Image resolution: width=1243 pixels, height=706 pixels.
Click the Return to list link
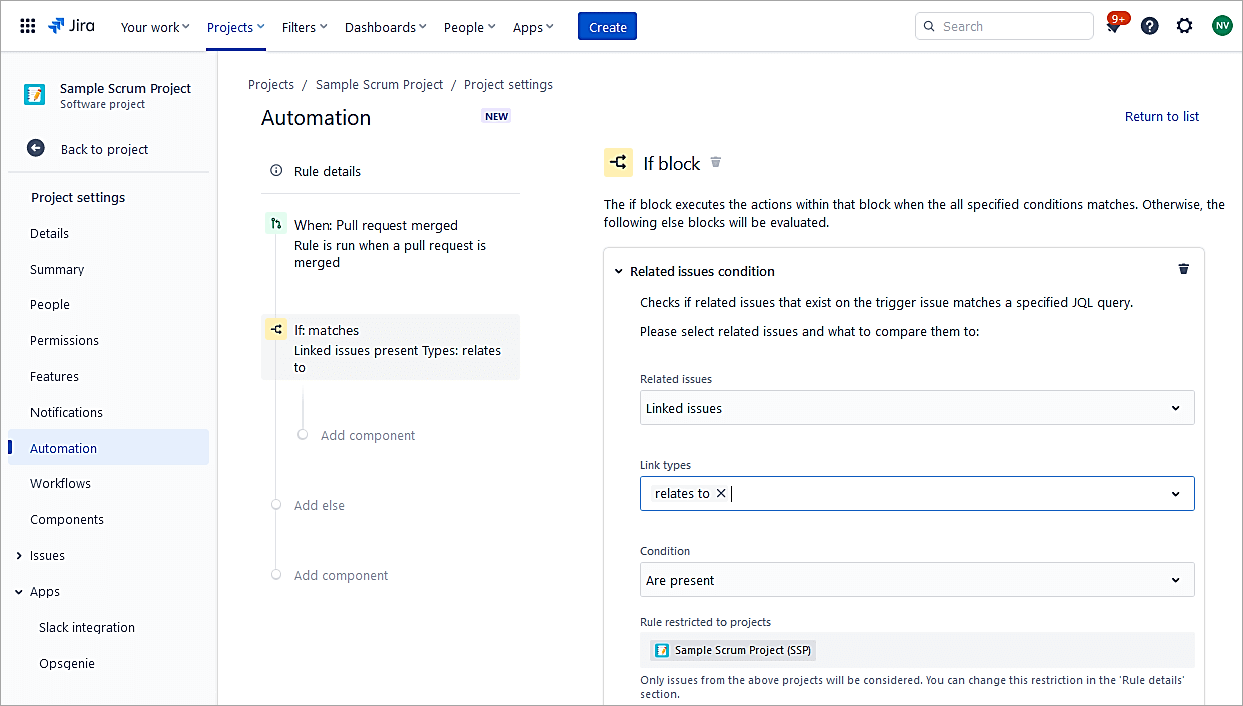coord(1161,117)
